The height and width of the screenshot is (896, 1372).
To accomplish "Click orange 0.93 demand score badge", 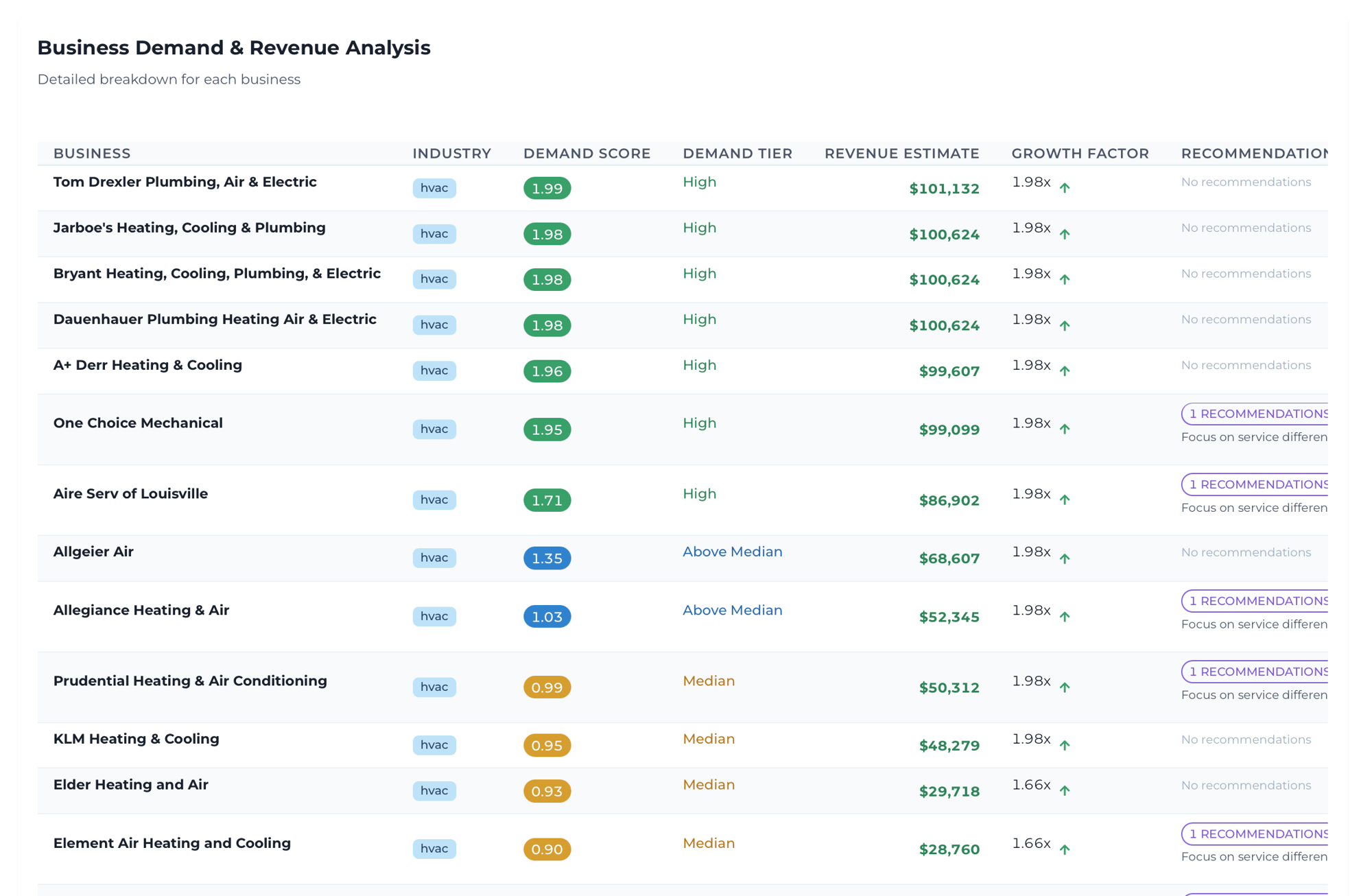I will (x=547, y=791).
